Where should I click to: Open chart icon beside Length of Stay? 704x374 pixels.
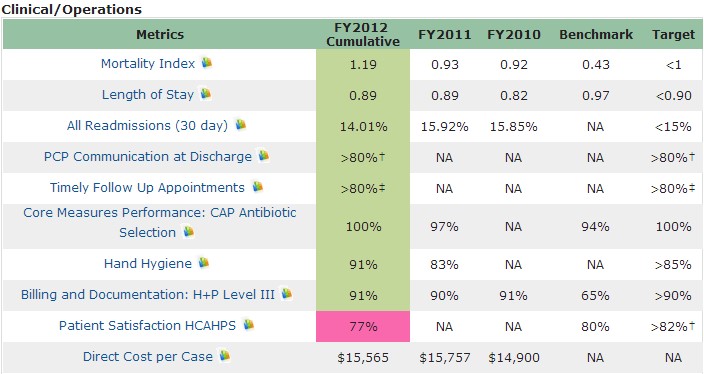(x=206, y=93)
